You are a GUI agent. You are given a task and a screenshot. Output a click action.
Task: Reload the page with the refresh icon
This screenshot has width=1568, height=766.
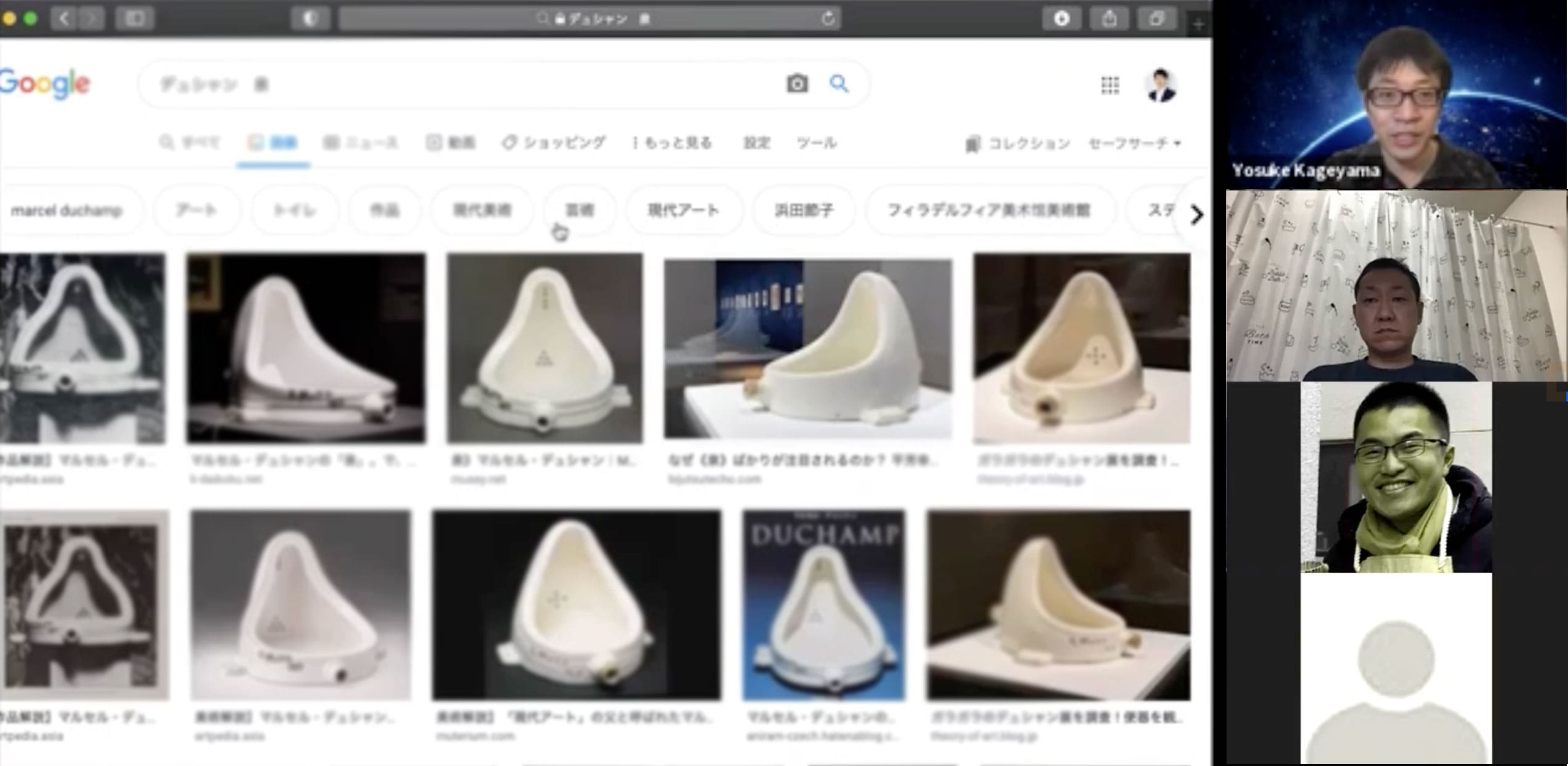pyautogui.click(x=828, y=18)
